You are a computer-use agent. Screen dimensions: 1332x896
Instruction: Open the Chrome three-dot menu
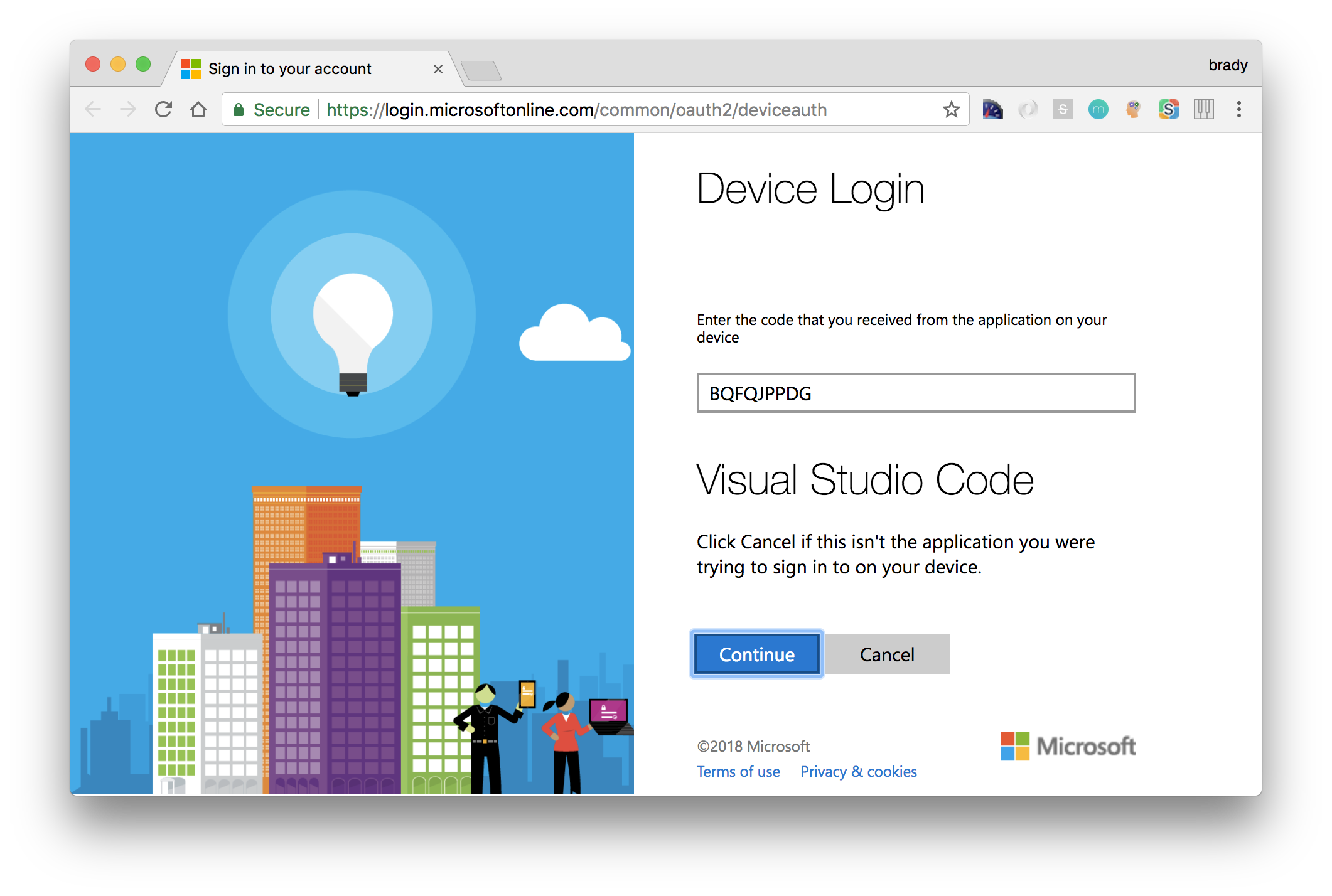click(1238, 110)
